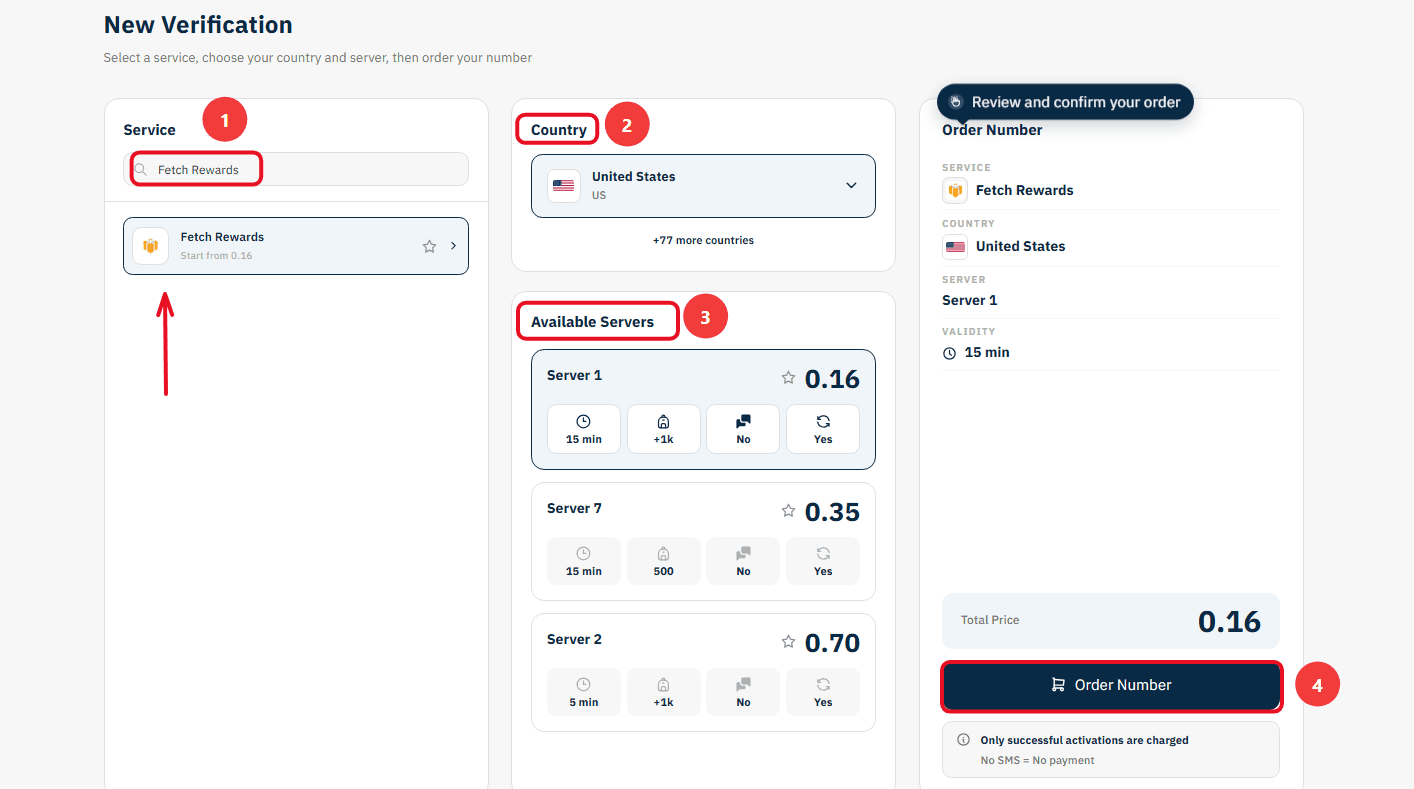The width and height of the screenshot is (1414, 789).
Task: Click Server 1 chat bubble No tile
Action: point(743,429)
